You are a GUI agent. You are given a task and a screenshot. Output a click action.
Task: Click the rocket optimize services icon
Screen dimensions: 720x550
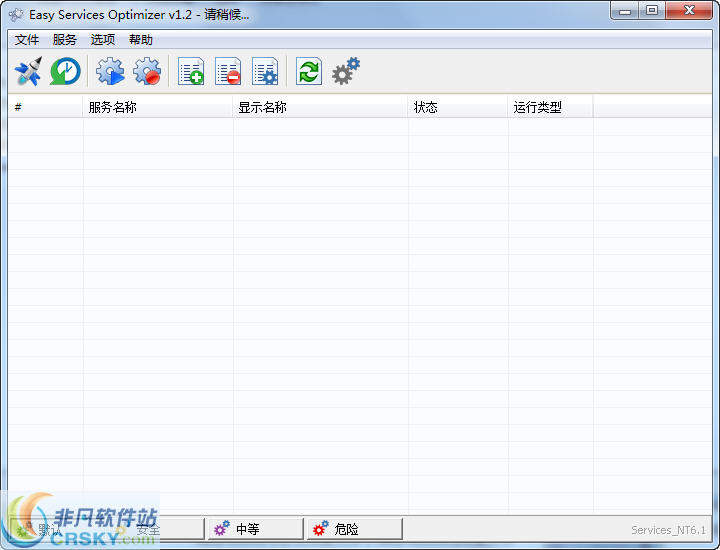pos(28,71)
